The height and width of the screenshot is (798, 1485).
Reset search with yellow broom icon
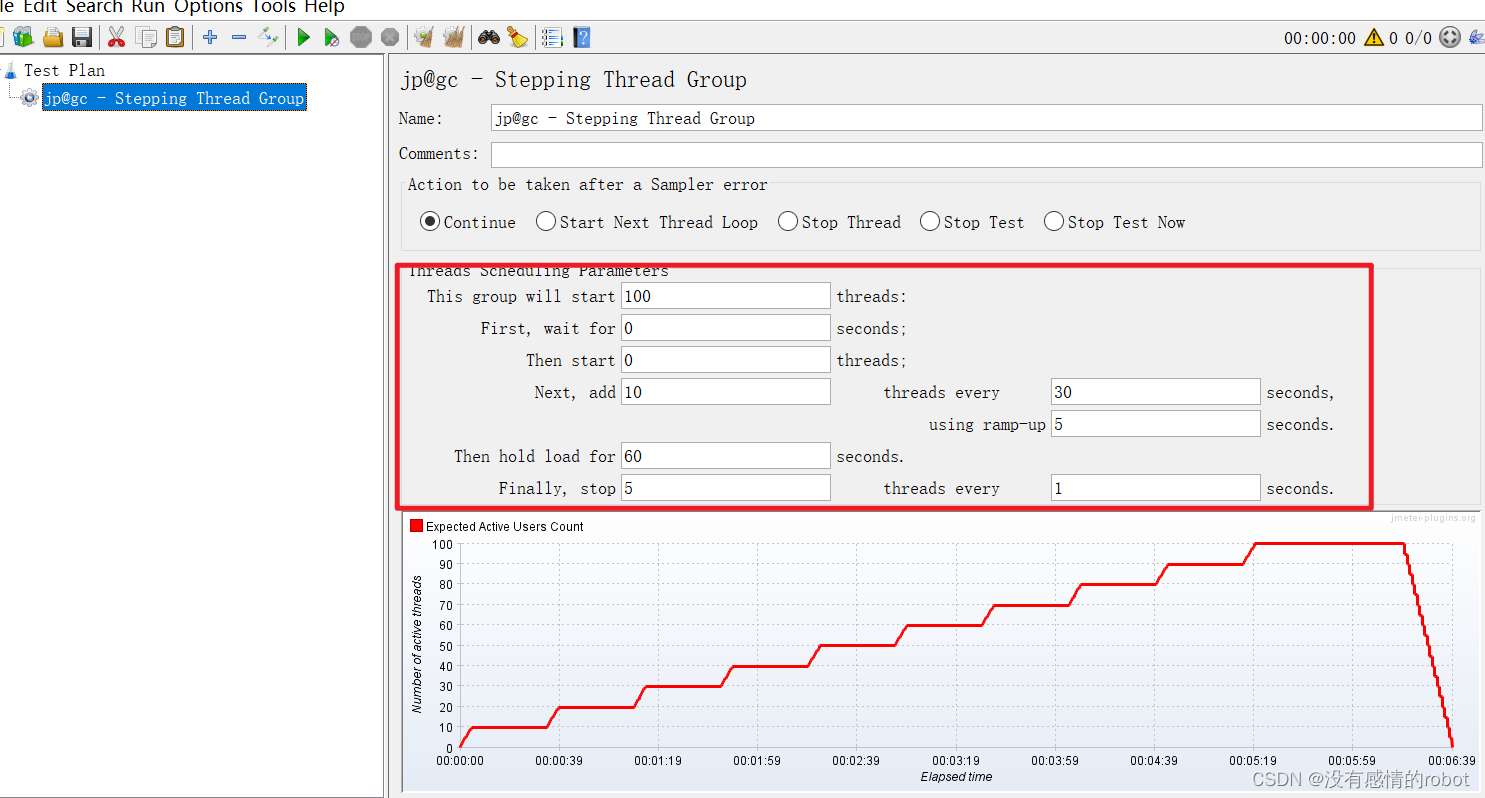(517, 37)
